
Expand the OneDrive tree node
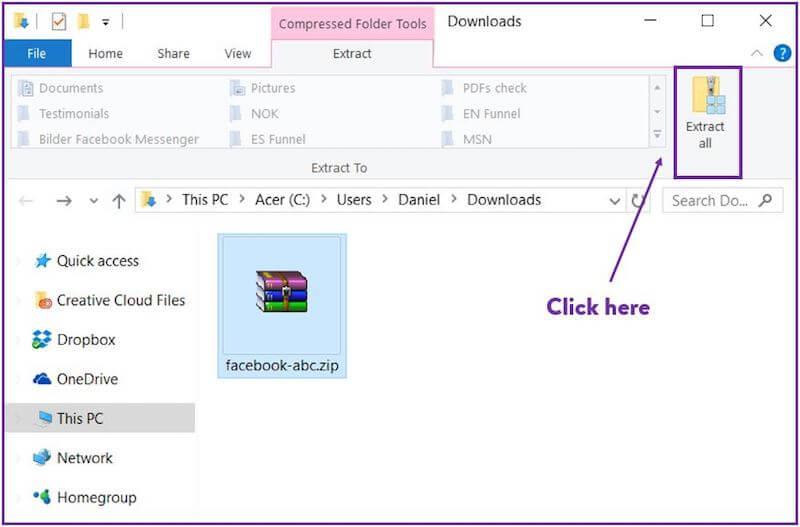(x=19, y=379)
